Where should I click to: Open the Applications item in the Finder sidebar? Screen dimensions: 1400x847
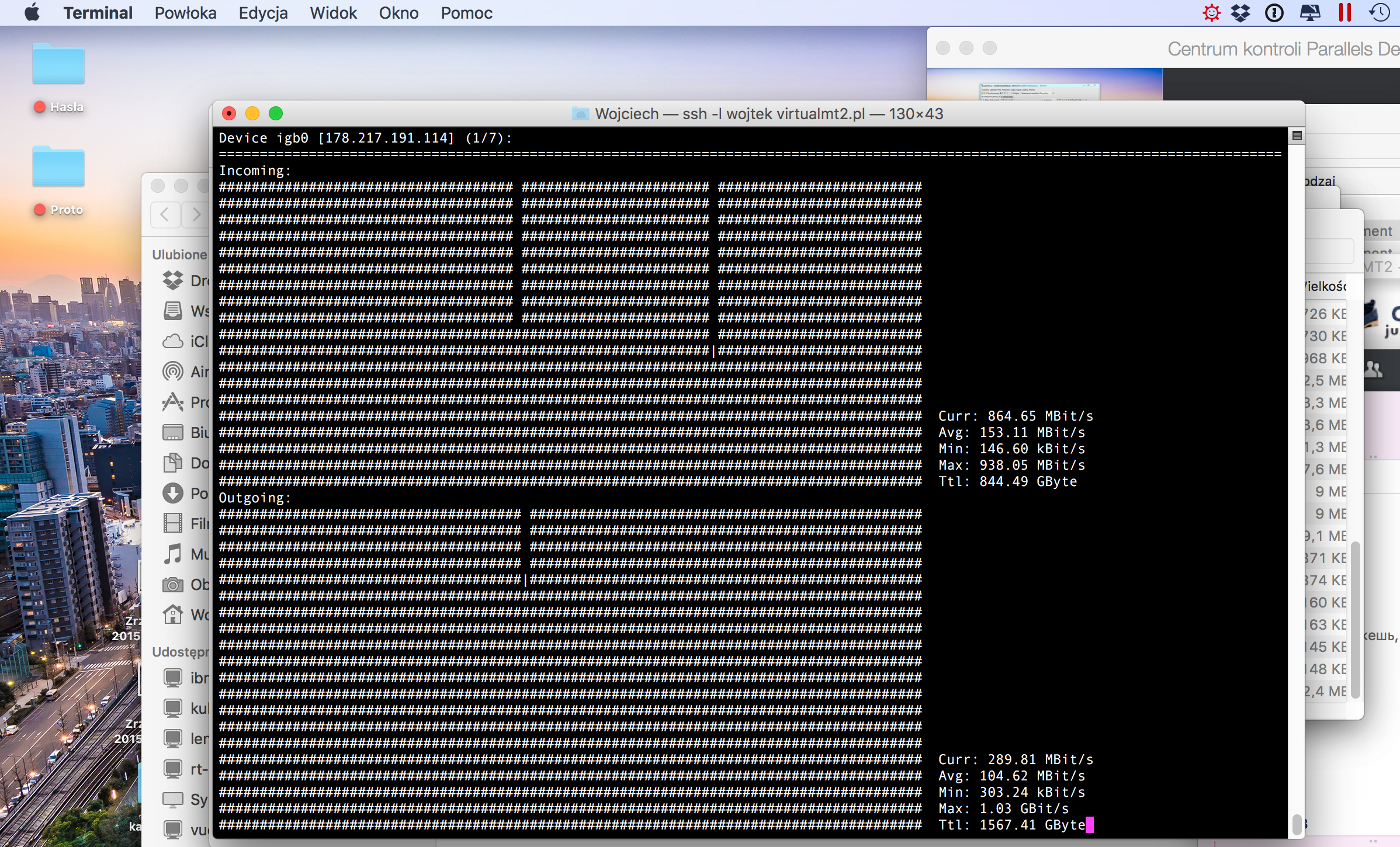[186, 402]
